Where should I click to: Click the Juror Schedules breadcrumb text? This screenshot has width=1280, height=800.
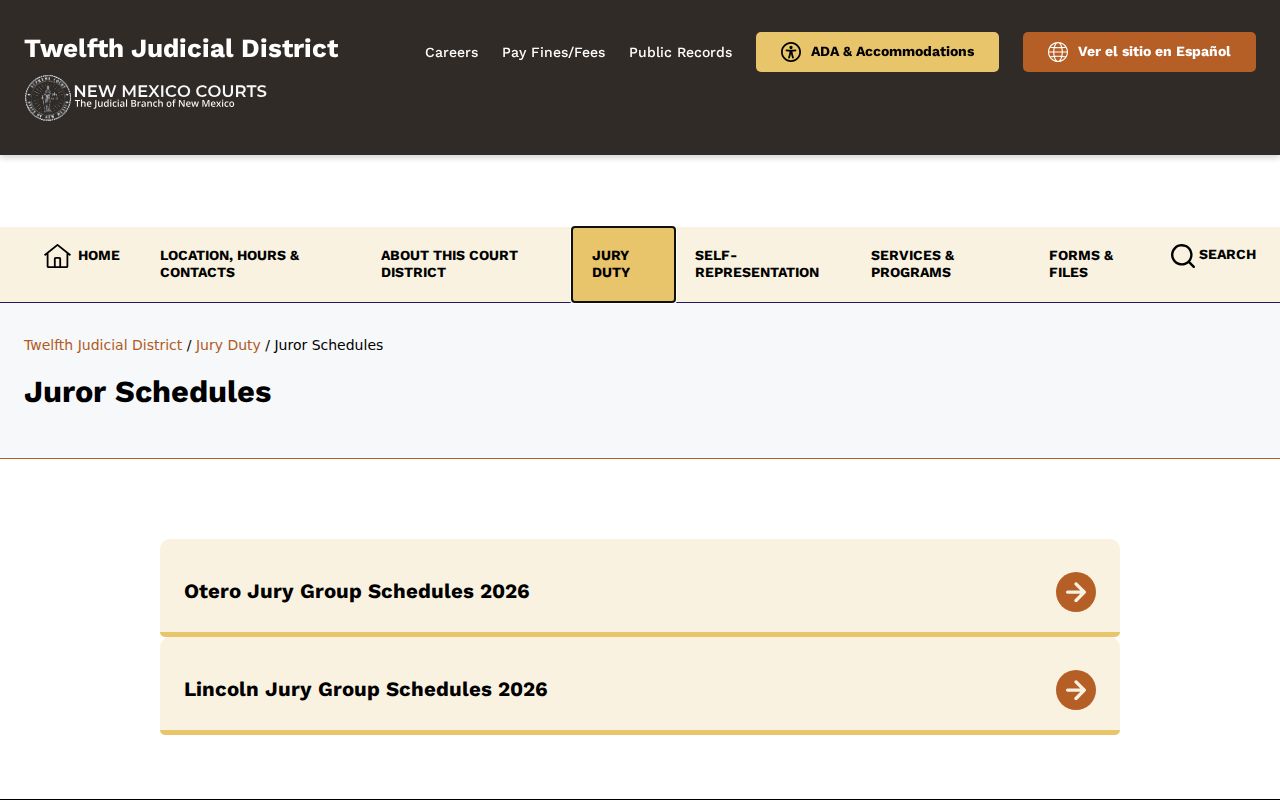click(x=328, y=345)
